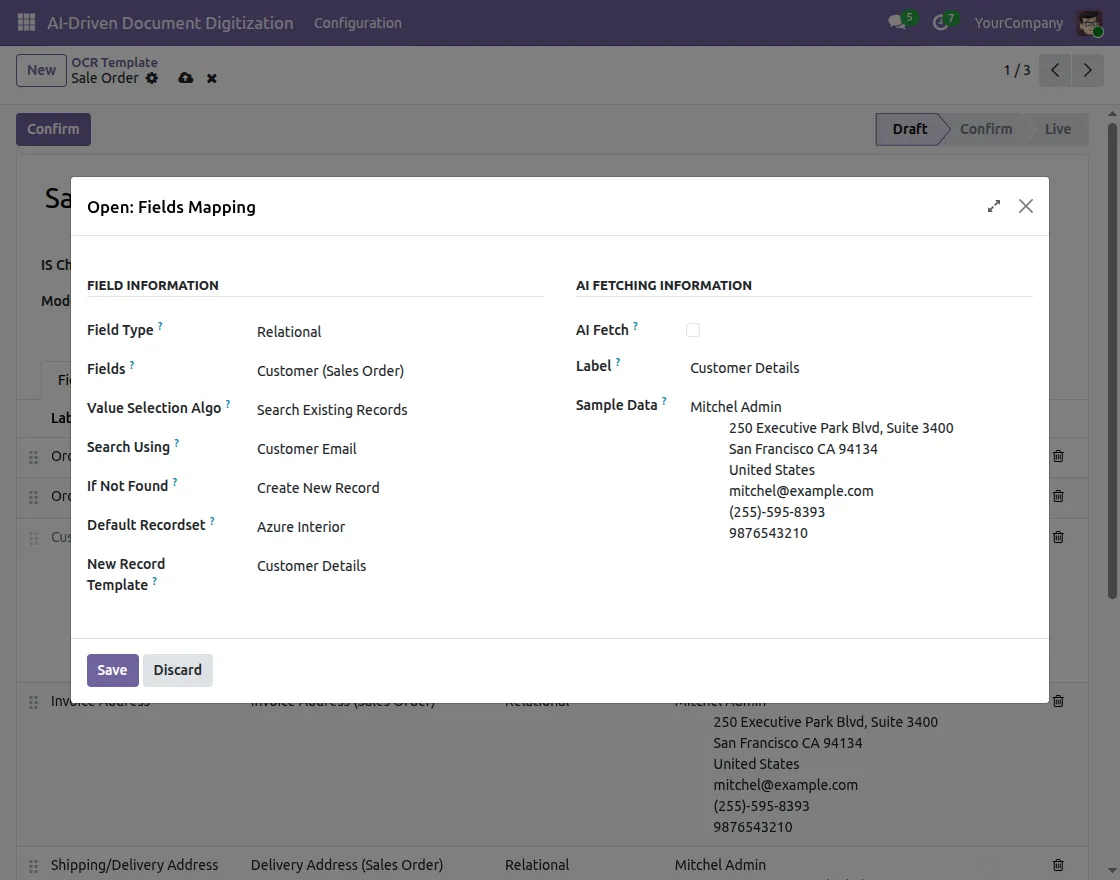Viewport: 1120px width, 880px height.
Task: Open If Not Found dropdown
Action: (400, 488)
